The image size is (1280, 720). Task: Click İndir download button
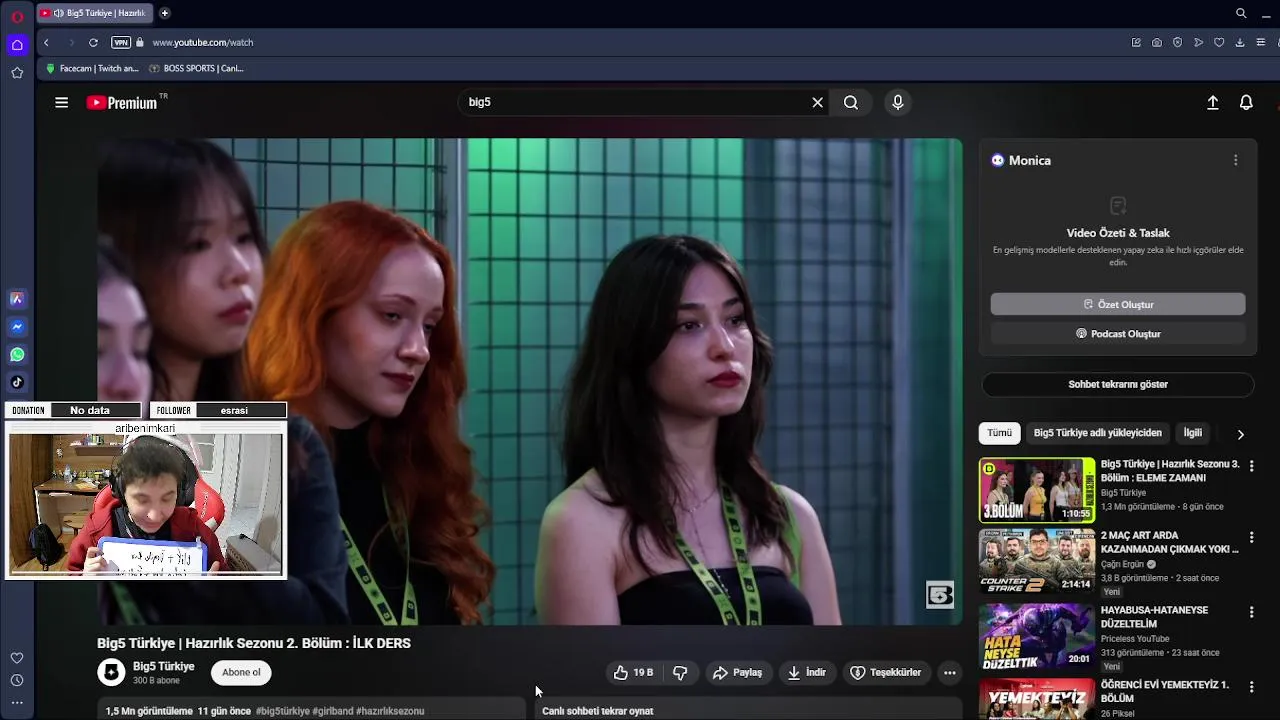tap(806, 673)
